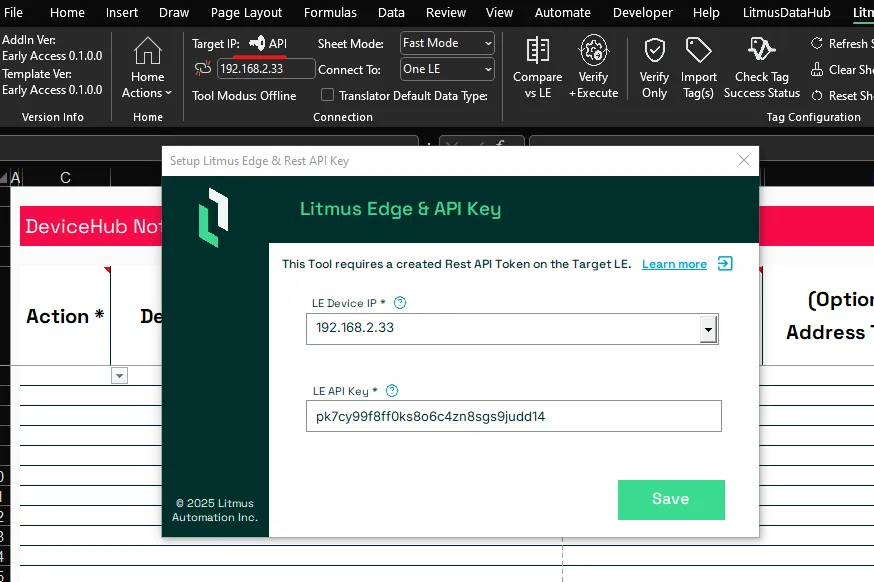The image size is (874, 582).
Task: Click the help icon beside LE Device IP
Action: point(400,303)
